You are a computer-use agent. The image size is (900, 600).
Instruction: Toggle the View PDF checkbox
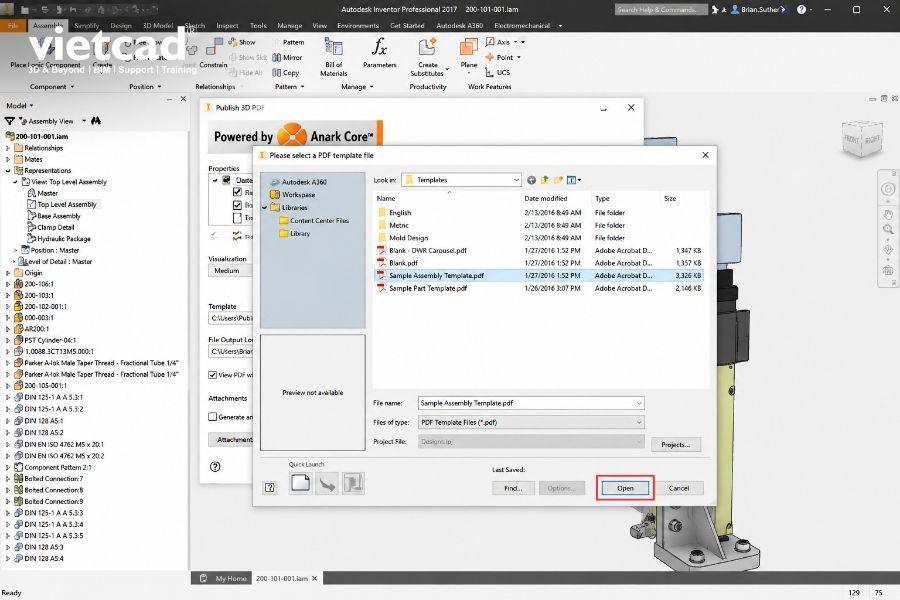[x=212, y=375]
